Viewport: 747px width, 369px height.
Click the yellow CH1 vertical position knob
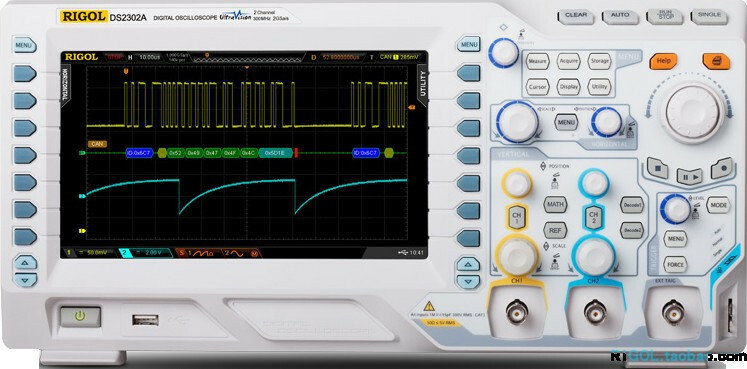pos(516,183)
